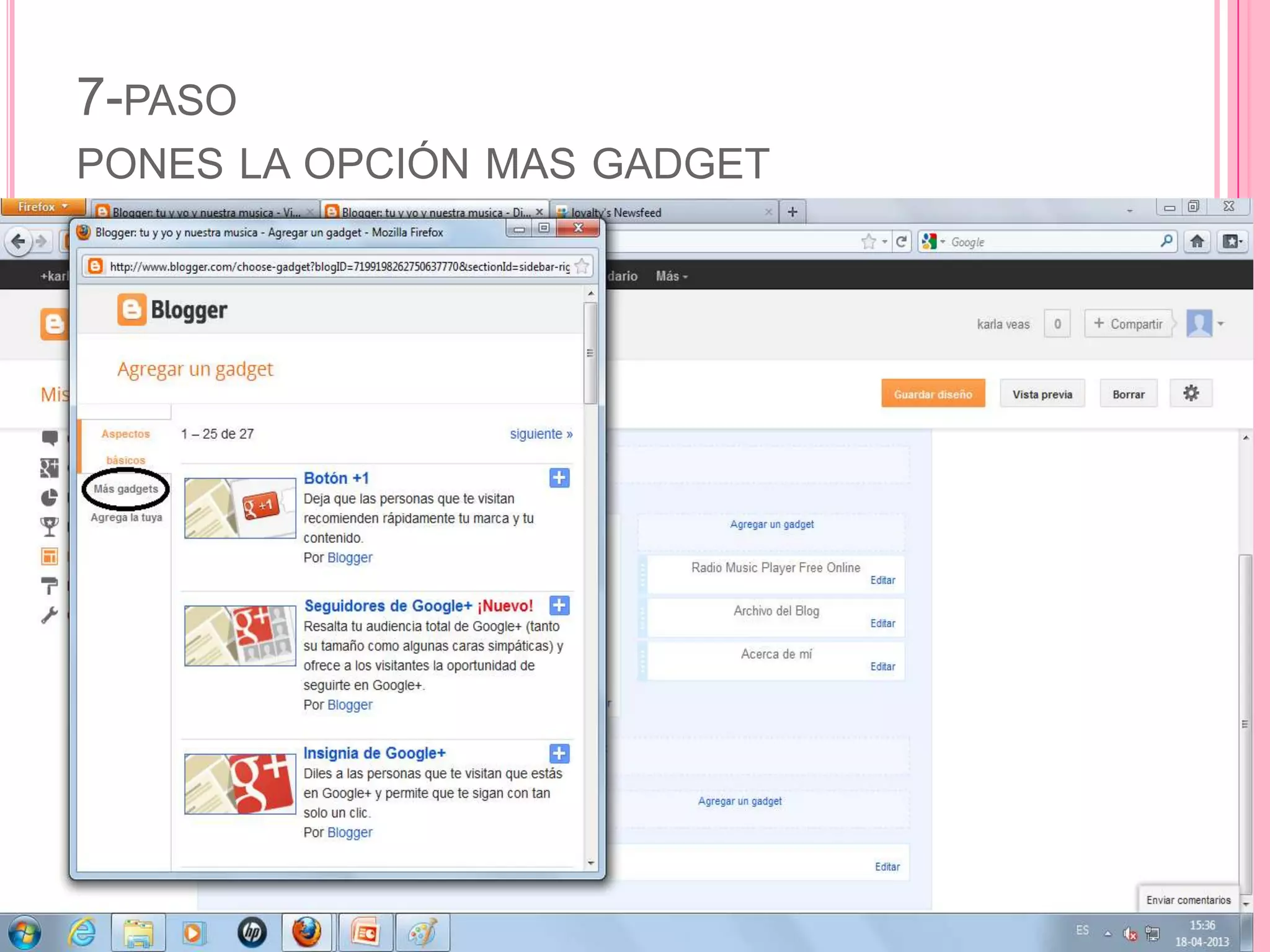Click Guardar diseño button
1270x952 pixels.
click(933, 394)
